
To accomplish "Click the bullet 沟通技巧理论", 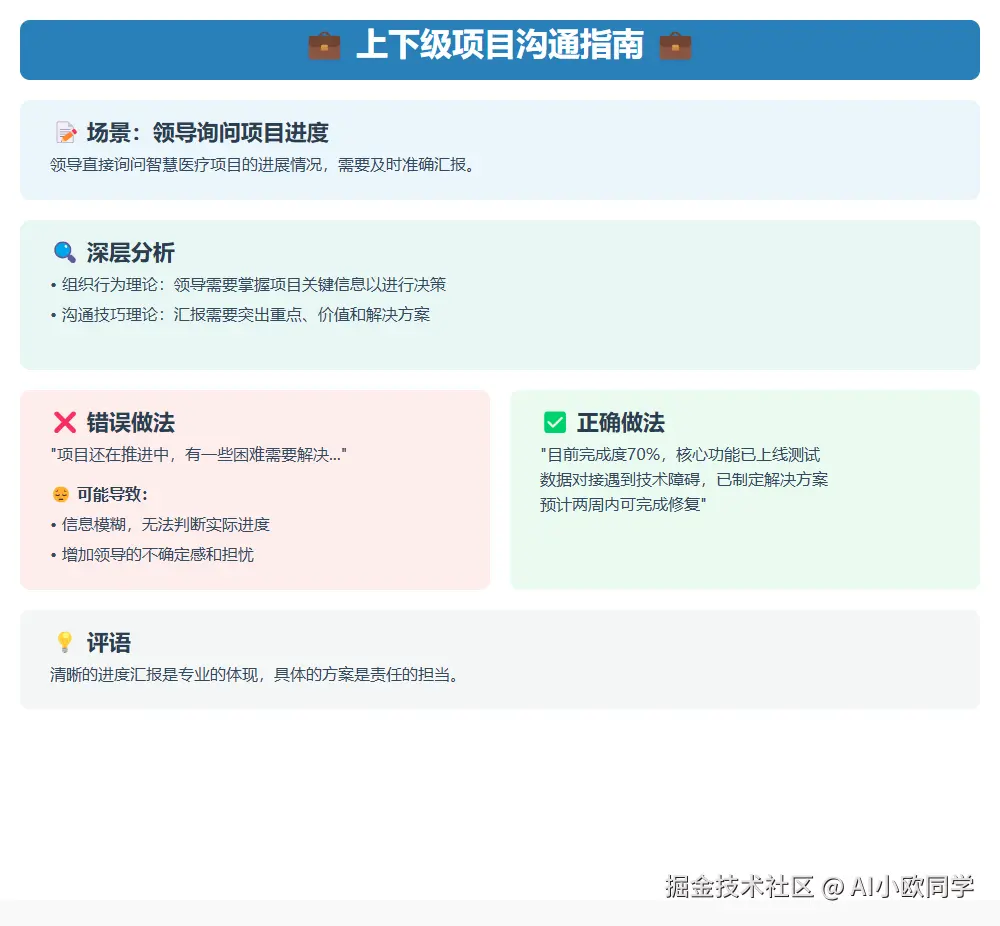I will pyautogui.click(x=240, y=314).
